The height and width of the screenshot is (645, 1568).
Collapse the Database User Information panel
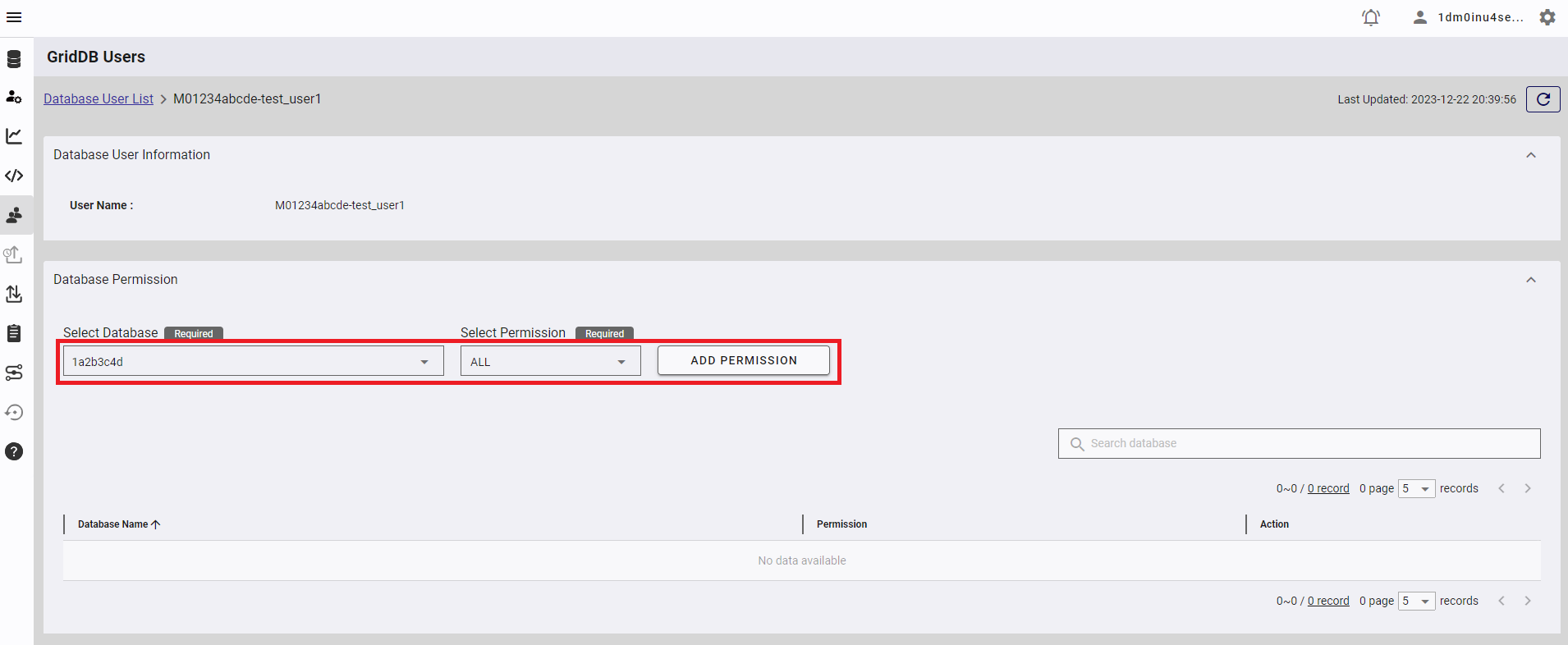pyautogui.click(x=1531, y=155)
